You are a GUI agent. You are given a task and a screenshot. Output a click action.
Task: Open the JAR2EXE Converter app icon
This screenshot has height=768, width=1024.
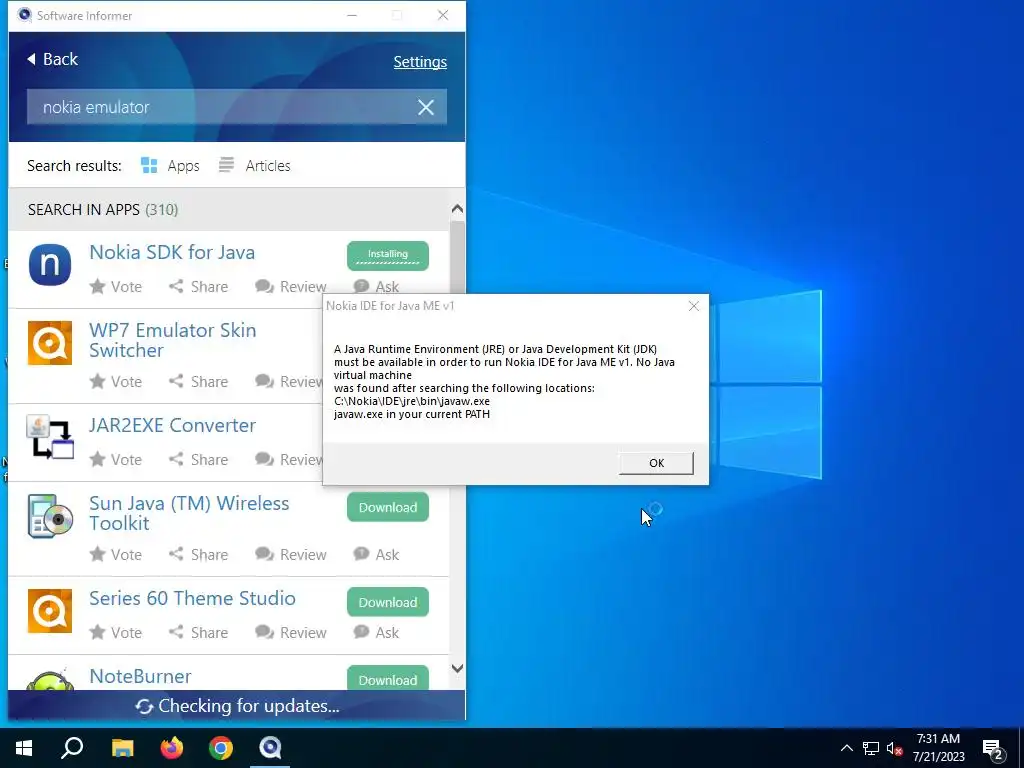(x=50, y=437)
